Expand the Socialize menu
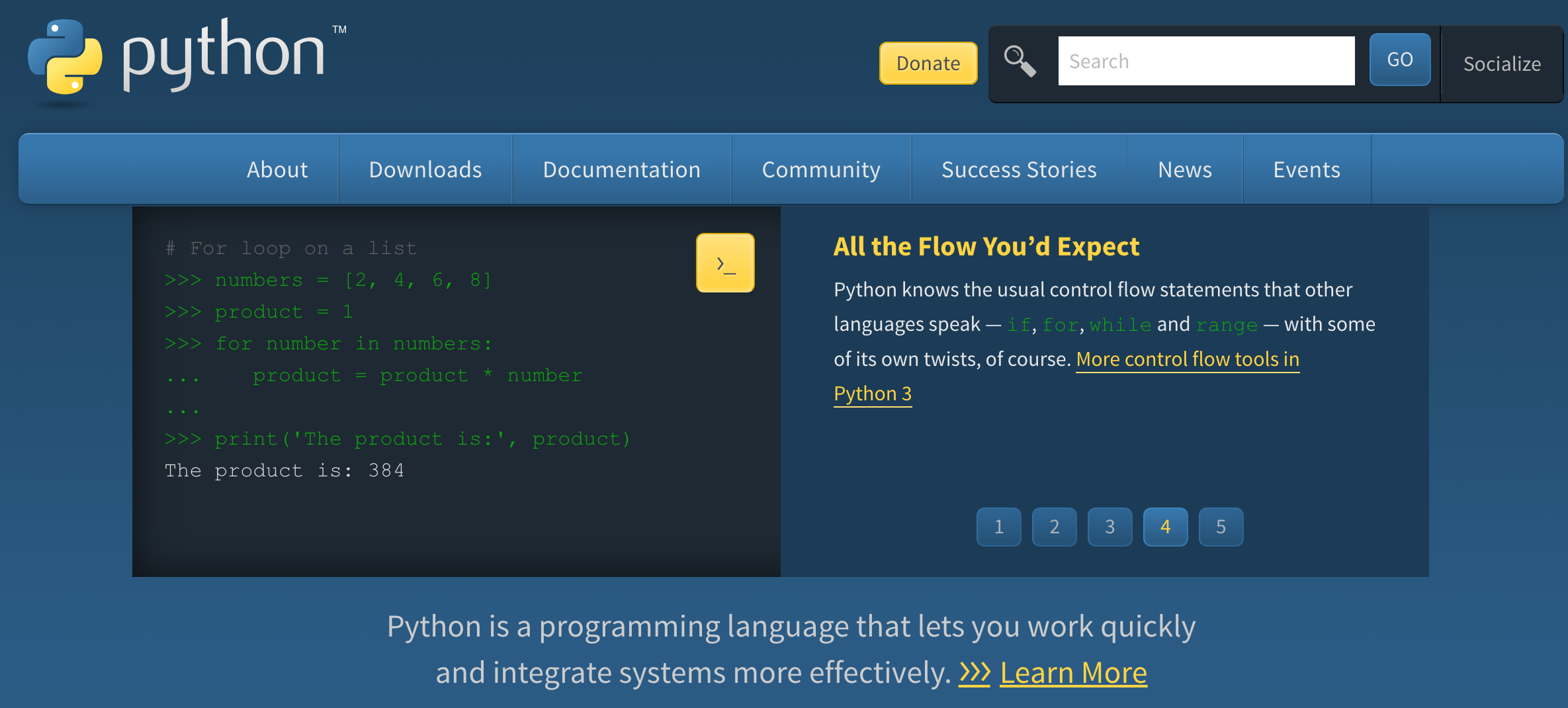 (1502, 64)
